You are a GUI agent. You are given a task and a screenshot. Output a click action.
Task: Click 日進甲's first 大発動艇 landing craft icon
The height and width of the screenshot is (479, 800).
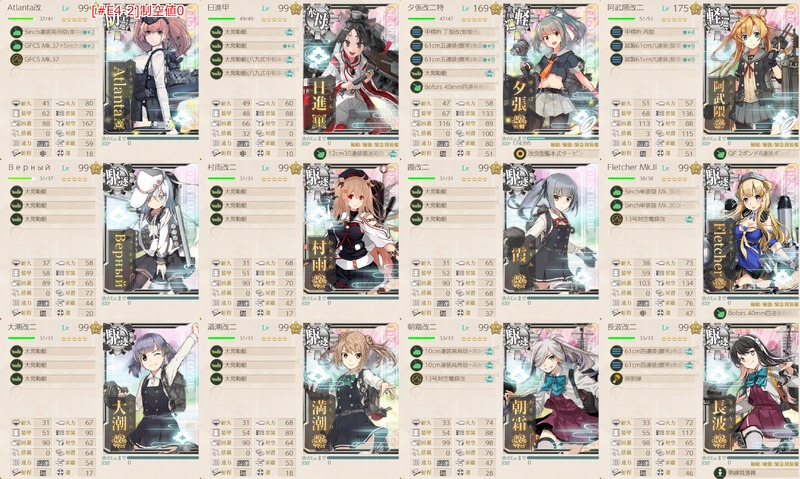coord(216,32)
